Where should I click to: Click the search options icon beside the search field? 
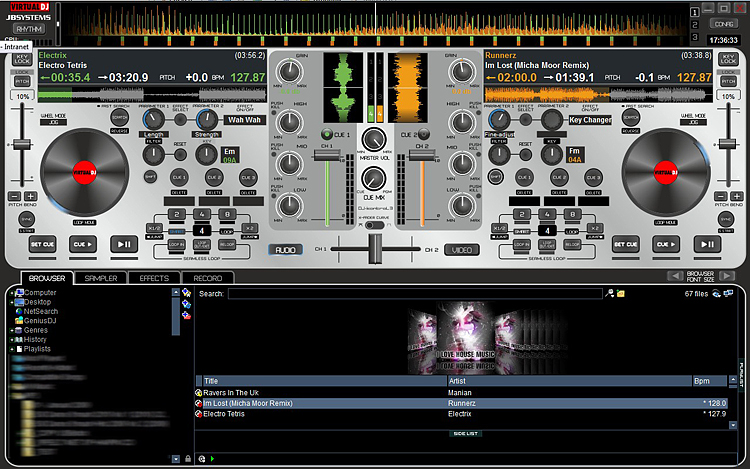coord(609,294)
